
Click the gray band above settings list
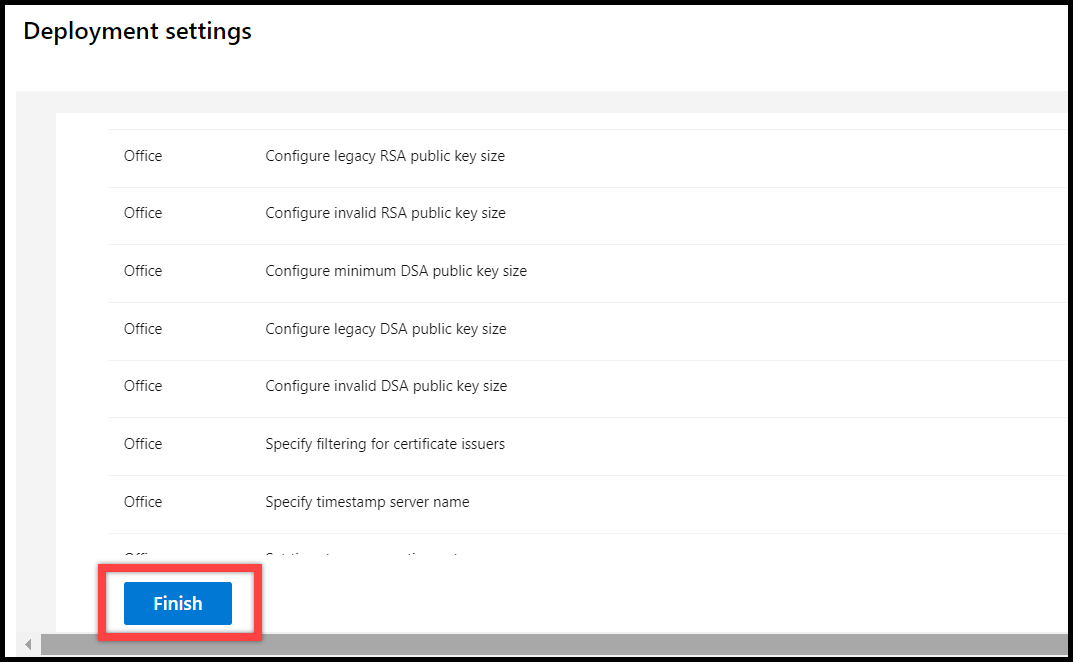(x=541, y=101)
